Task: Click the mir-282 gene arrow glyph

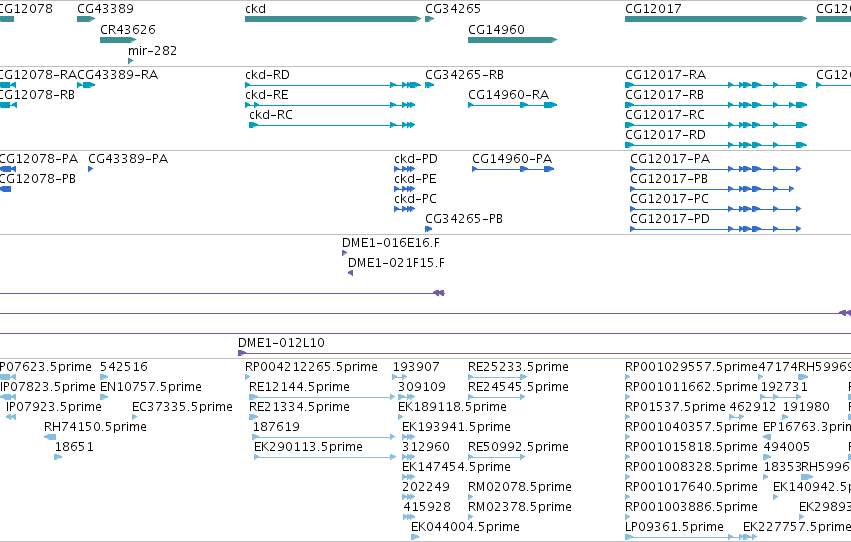Action: pyautogui.click(x=130, y=61)
